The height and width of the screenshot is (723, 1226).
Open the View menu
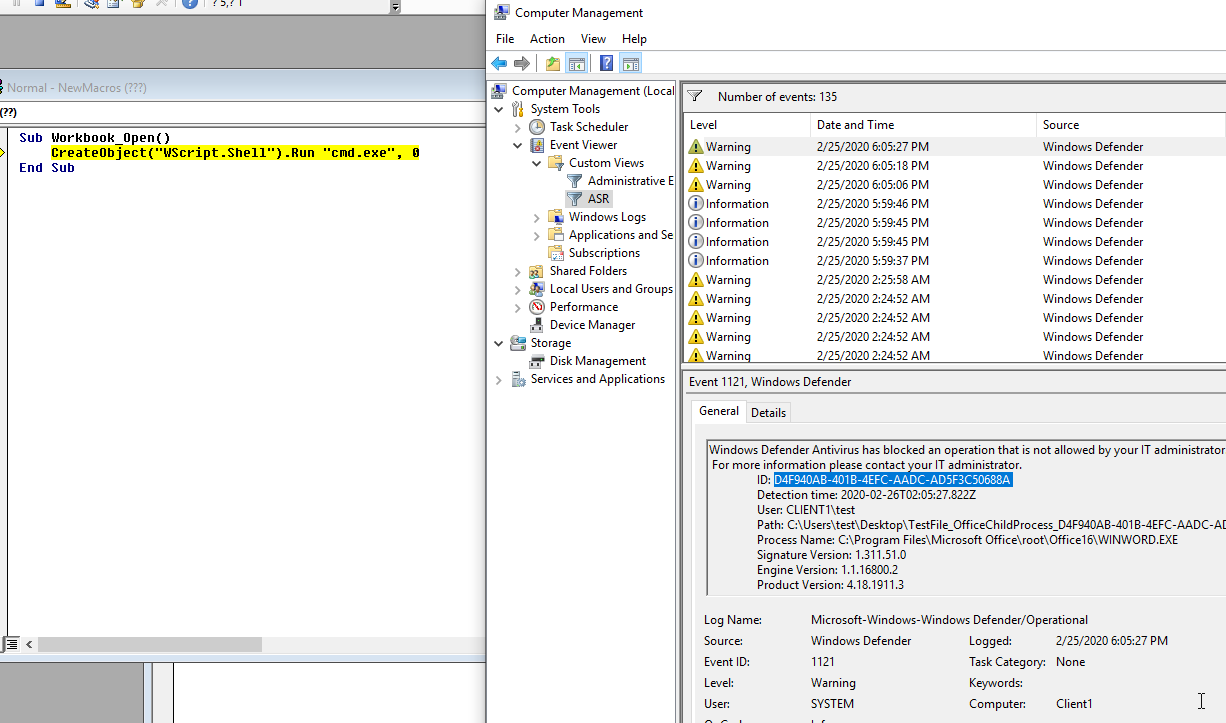[x=593, y=39]
